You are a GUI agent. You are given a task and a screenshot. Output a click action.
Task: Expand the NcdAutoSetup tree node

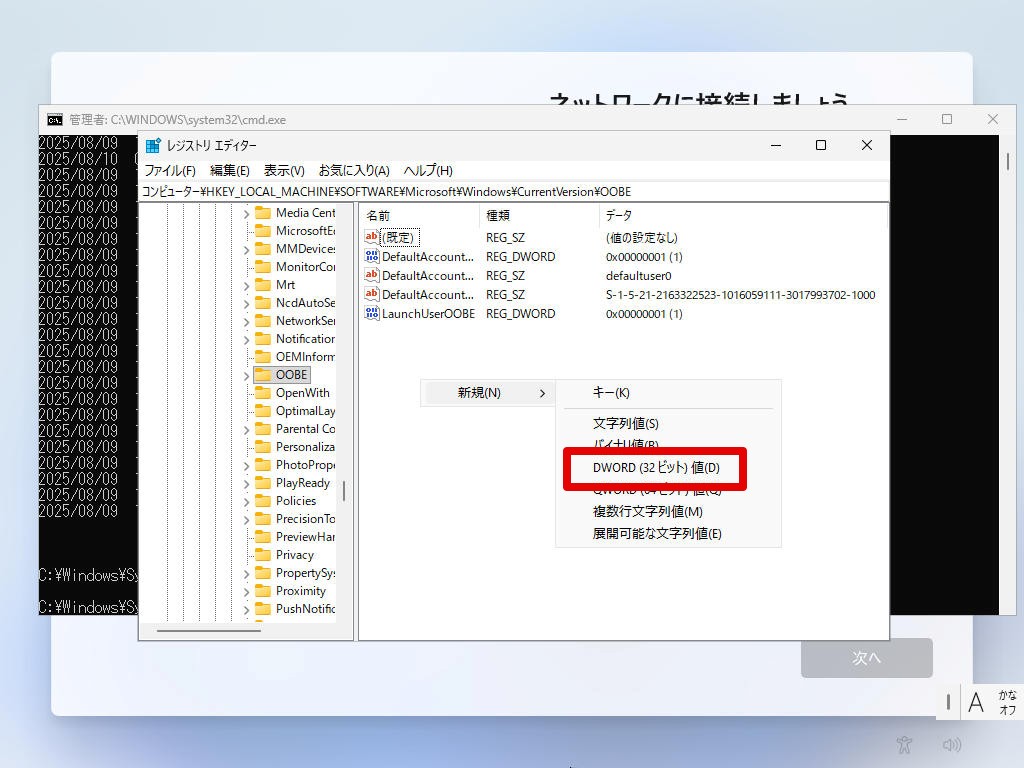coord(246,304)
